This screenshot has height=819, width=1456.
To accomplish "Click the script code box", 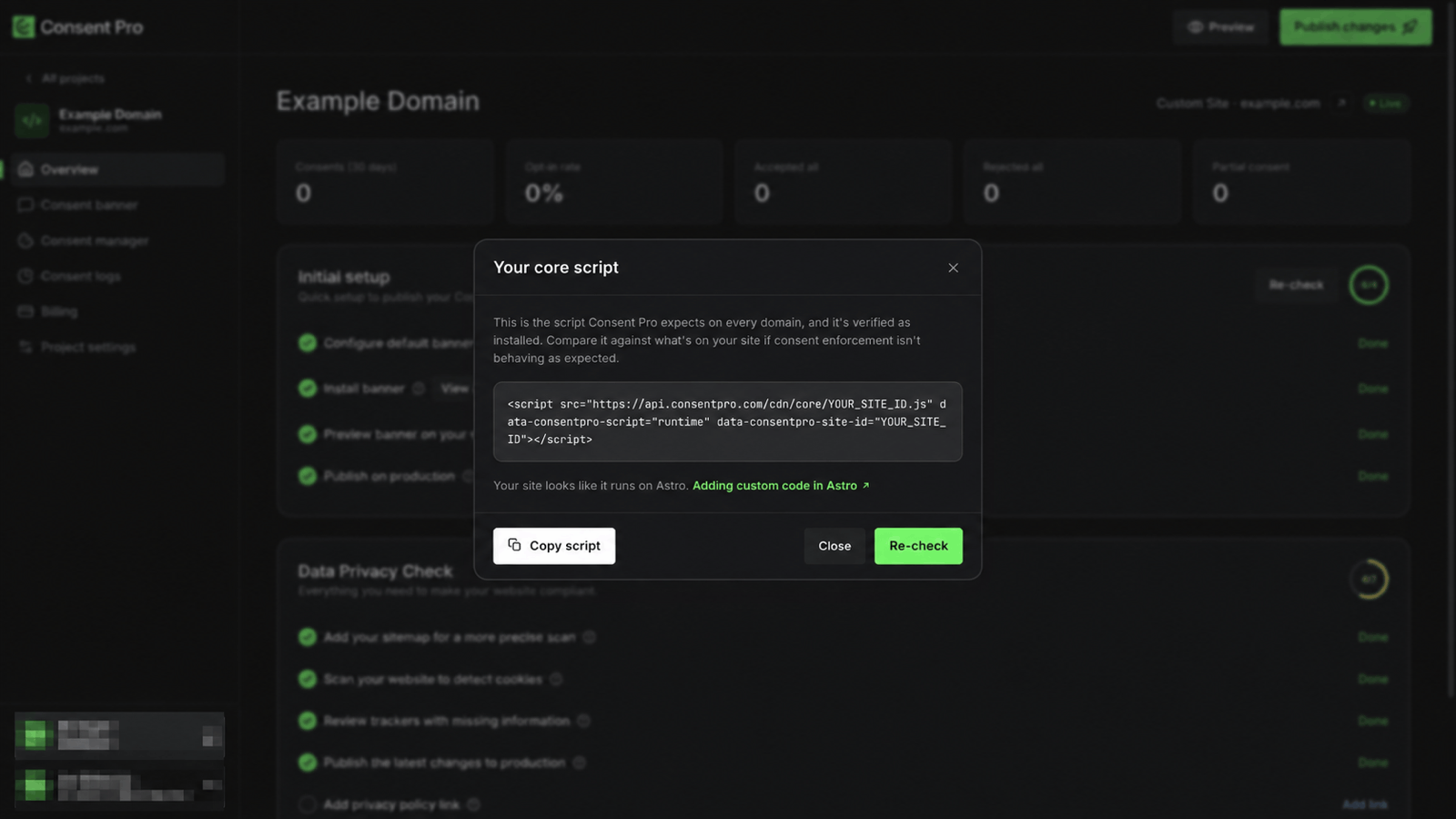I will 728,421.
